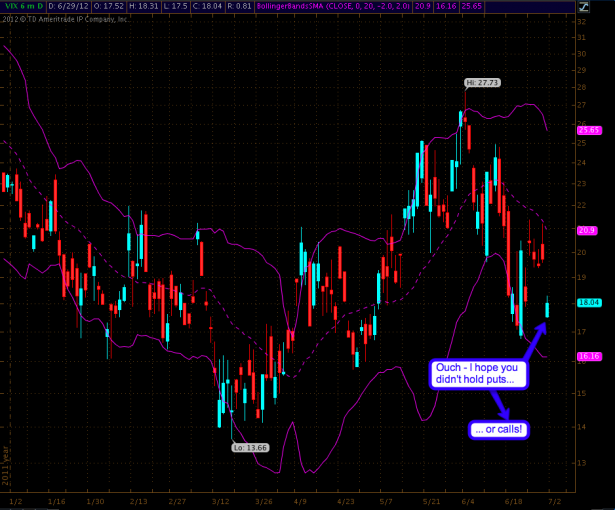Click the magenta 25.65 upper band tag
Image resolution: width=615 pixels, height=510 pixels.
588,130
